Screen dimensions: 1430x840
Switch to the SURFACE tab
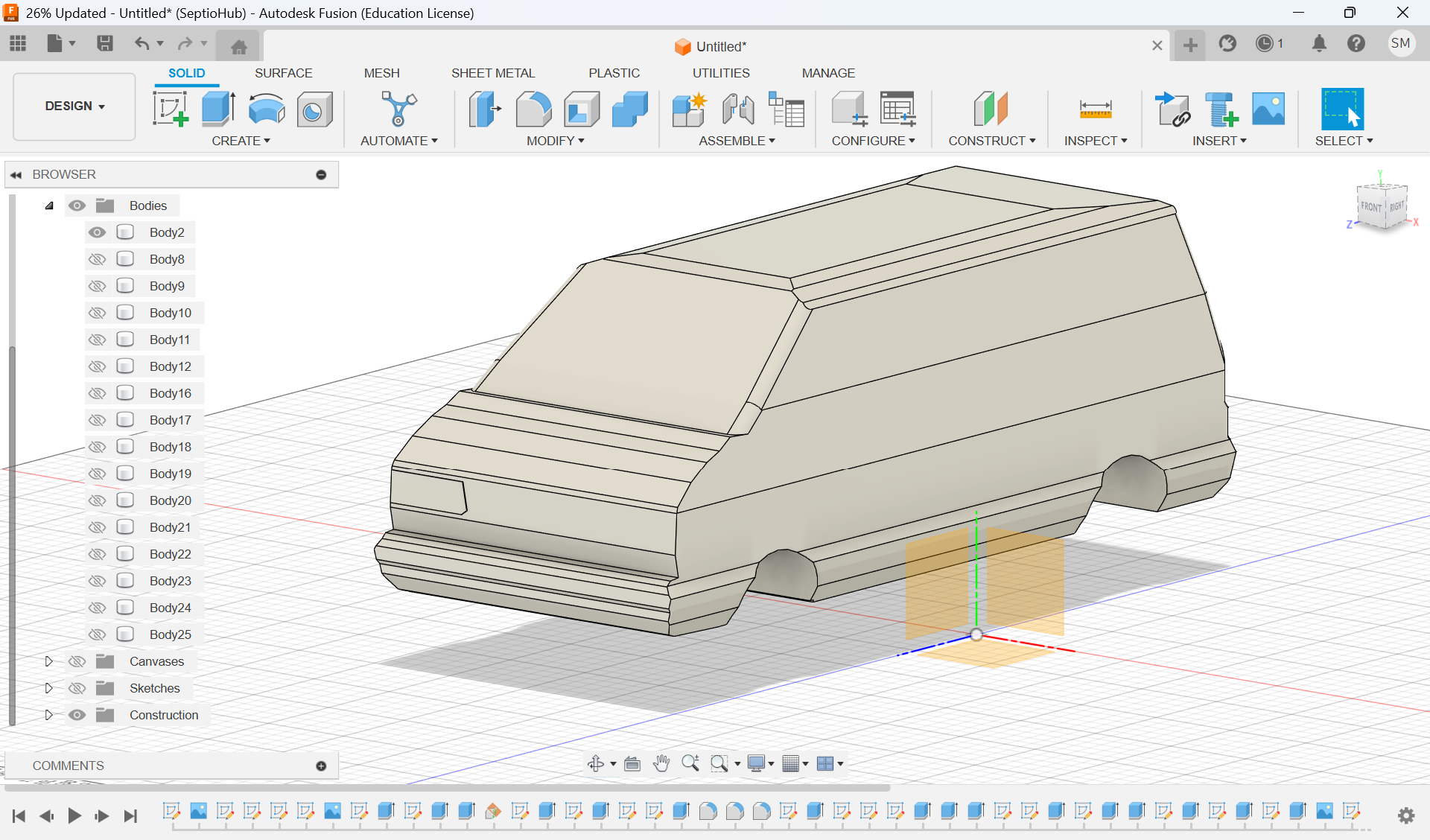[x=283, y=72]
